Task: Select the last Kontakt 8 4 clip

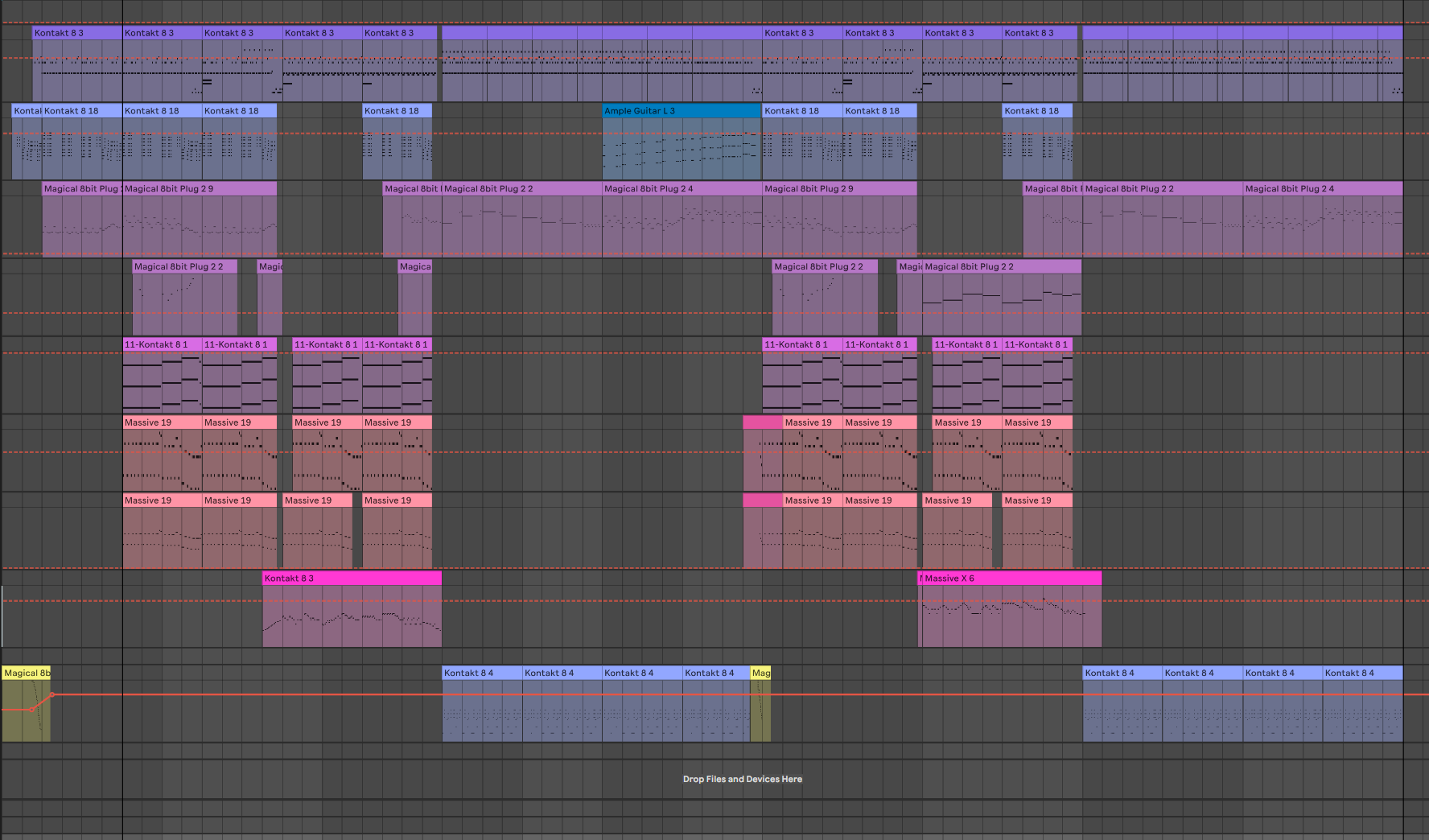Action: (1362, 703)
